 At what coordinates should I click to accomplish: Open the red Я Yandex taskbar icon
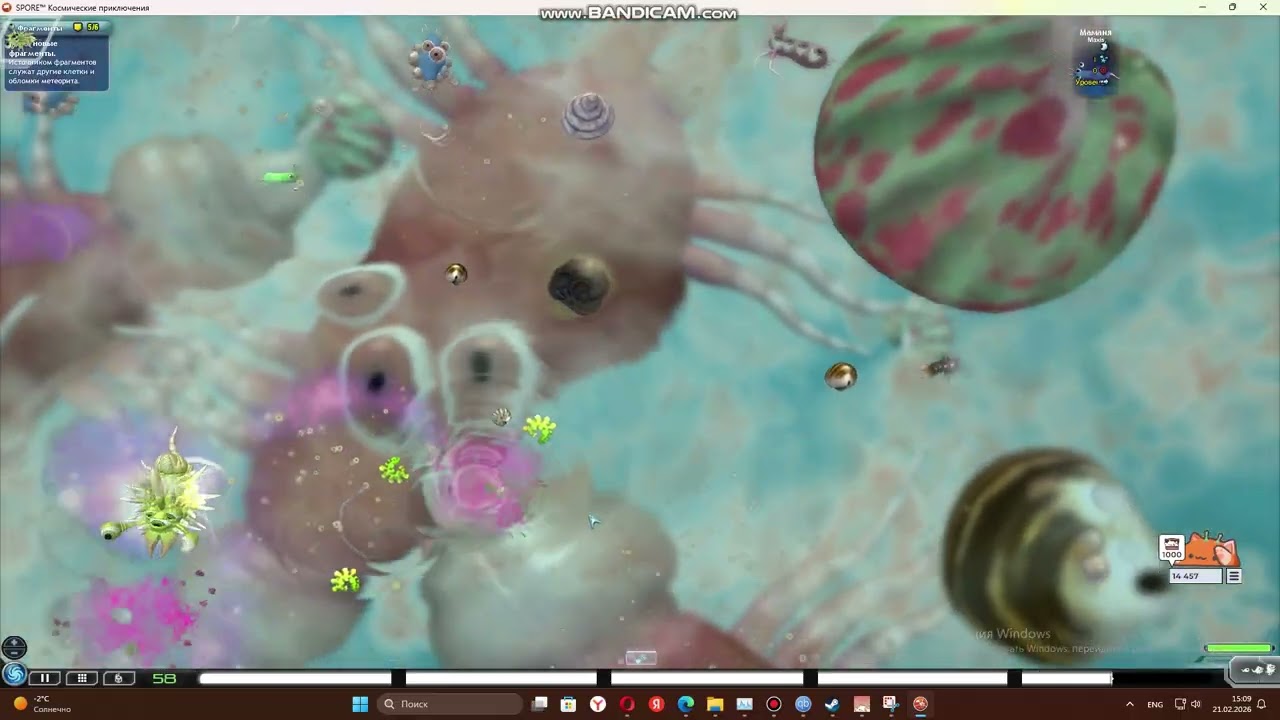[x=656, y=704]
